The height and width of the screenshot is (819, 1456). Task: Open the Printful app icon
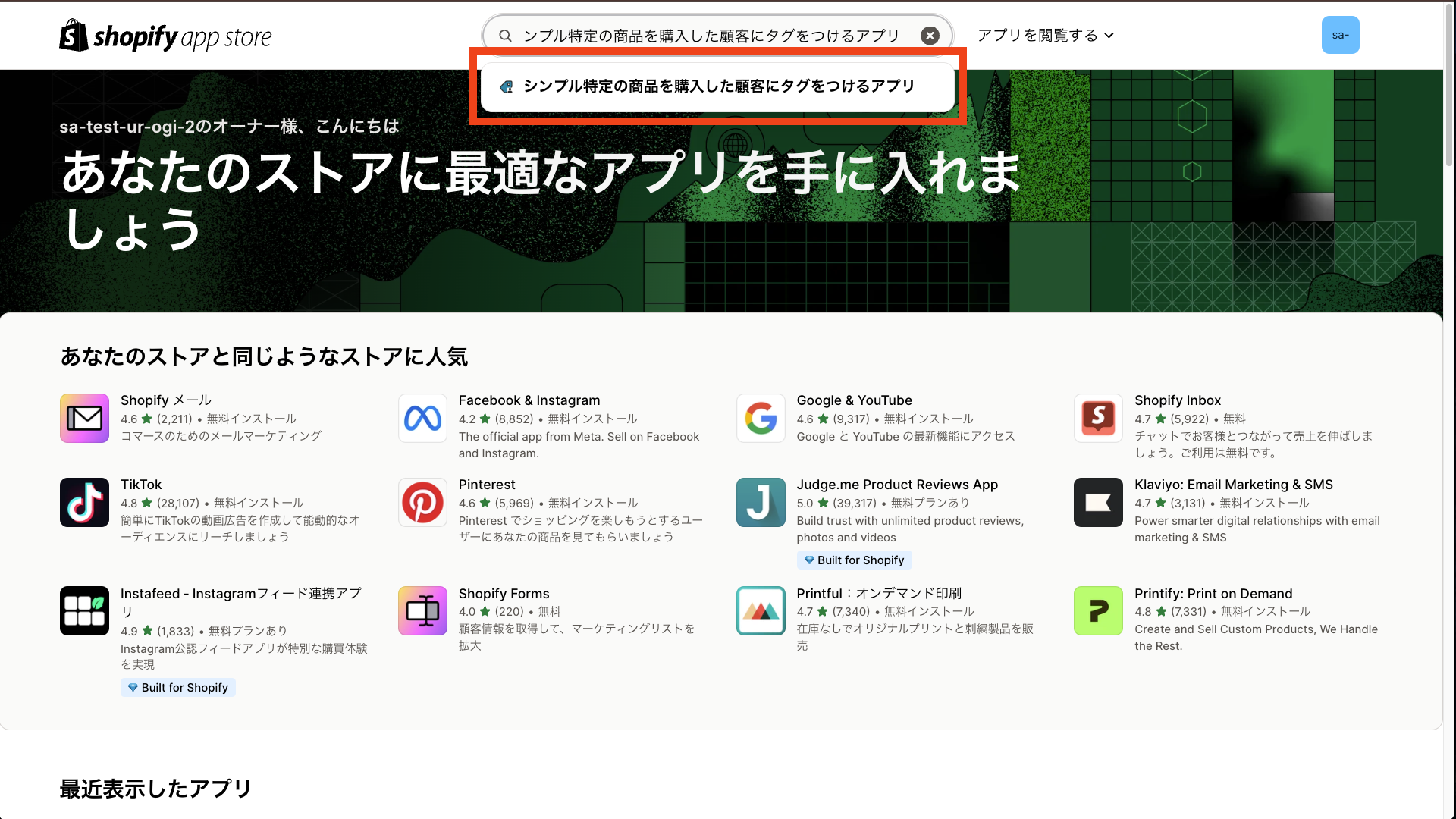coord(761,610)
